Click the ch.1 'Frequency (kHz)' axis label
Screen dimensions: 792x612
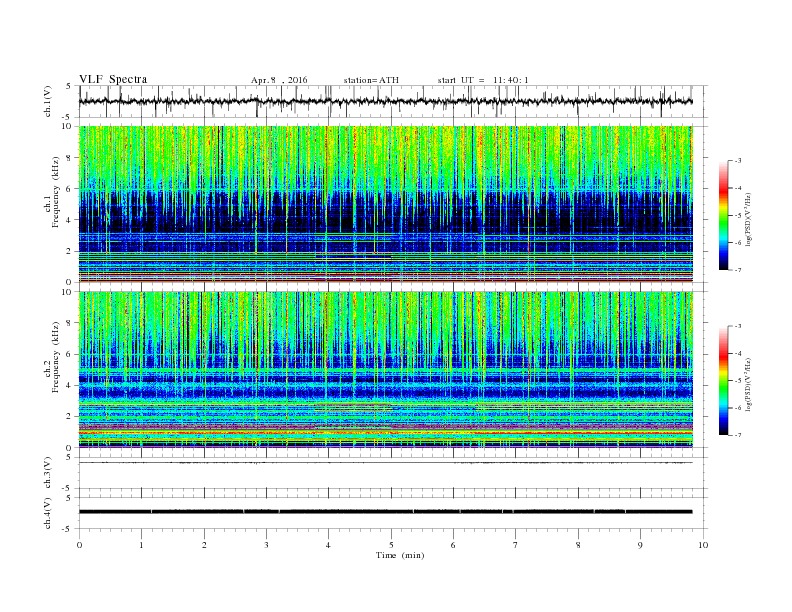point(55,192)
